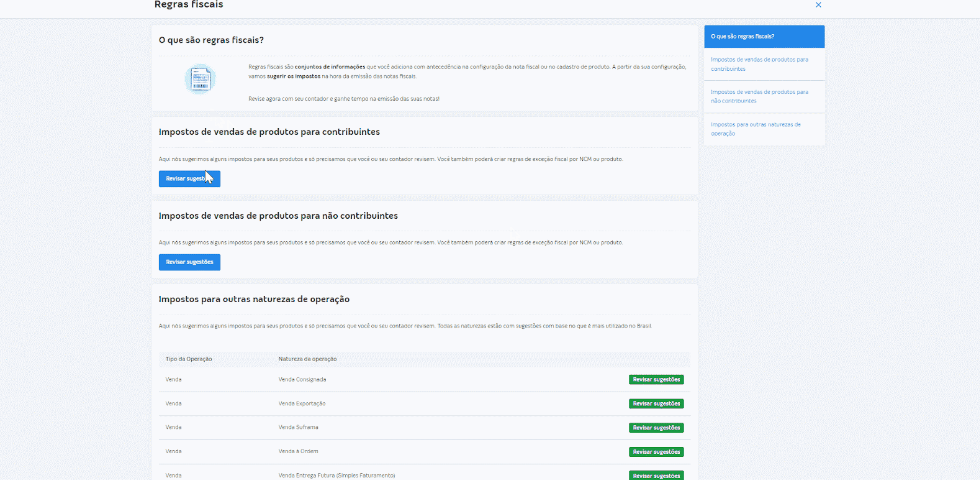Screen dimensions: 980x480
Task: Review suggestions for Venda Exportação
Action: pyautogui.click(x=656, y=404)
